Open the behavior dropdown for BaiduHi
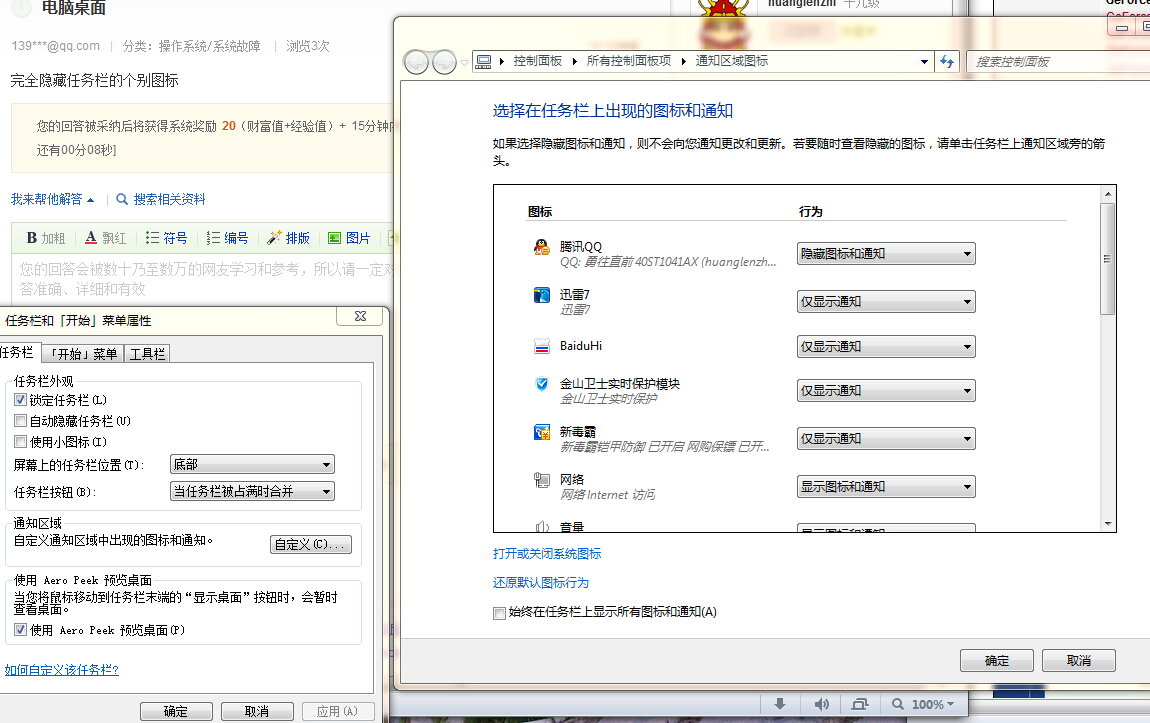This screenshot has height=723, width=1150. (x=886, y=346)
